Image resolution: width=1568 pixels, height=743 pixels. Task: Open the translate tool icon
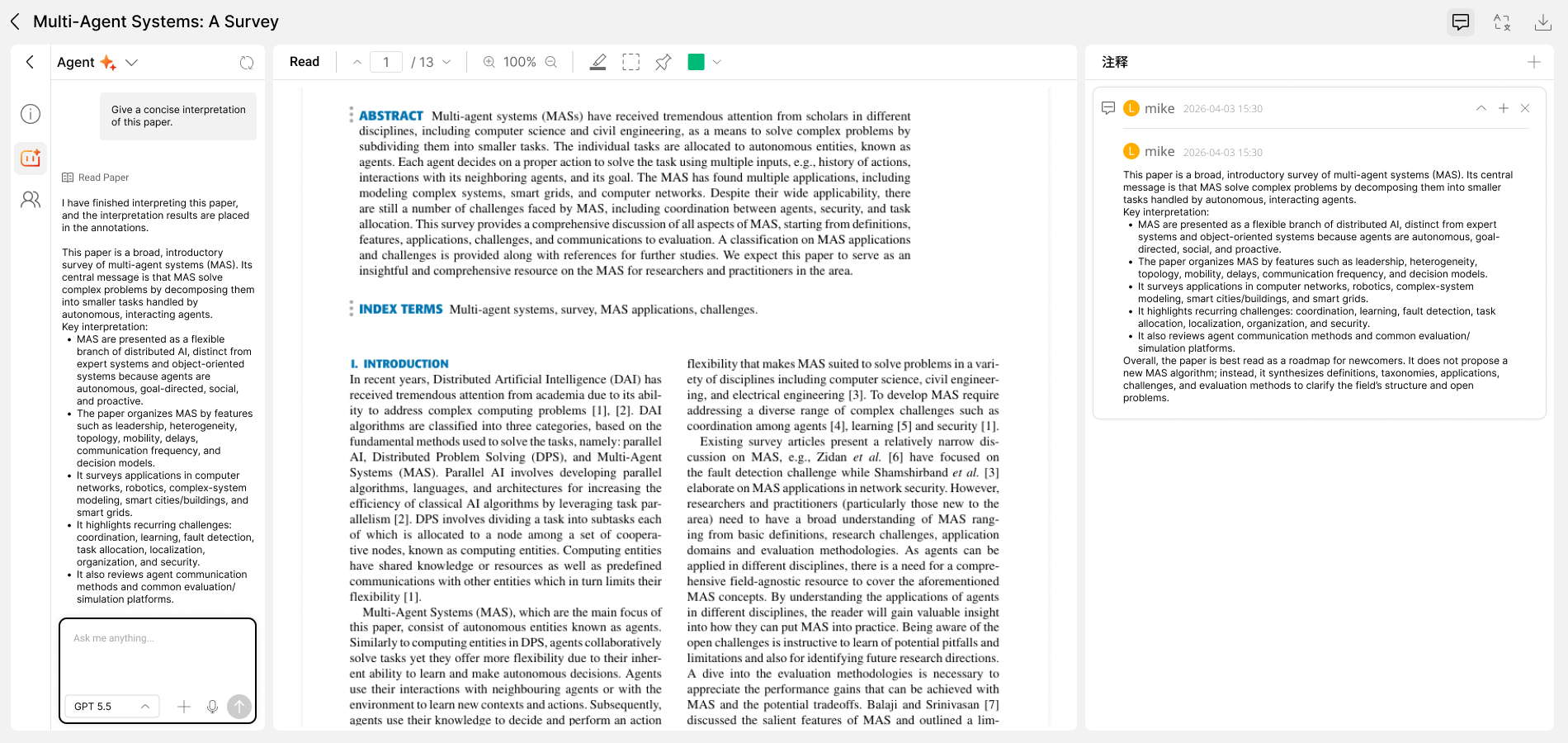(1502, 22)
